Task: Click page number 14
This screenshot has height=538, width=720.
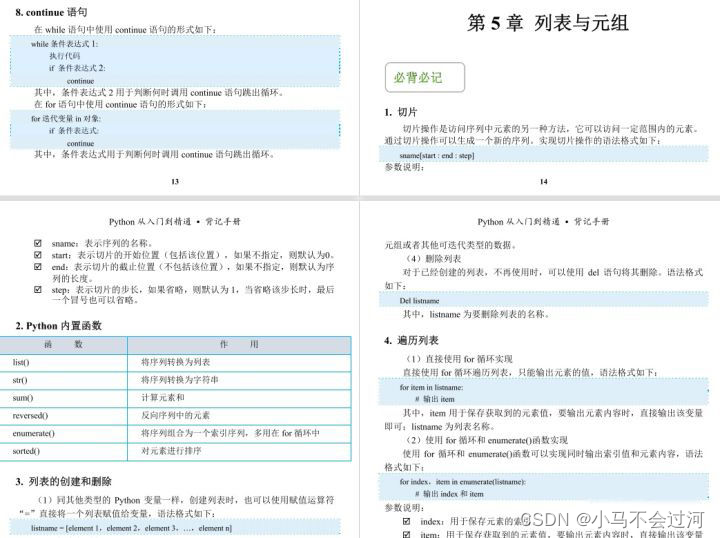Action: coord(544,182)
